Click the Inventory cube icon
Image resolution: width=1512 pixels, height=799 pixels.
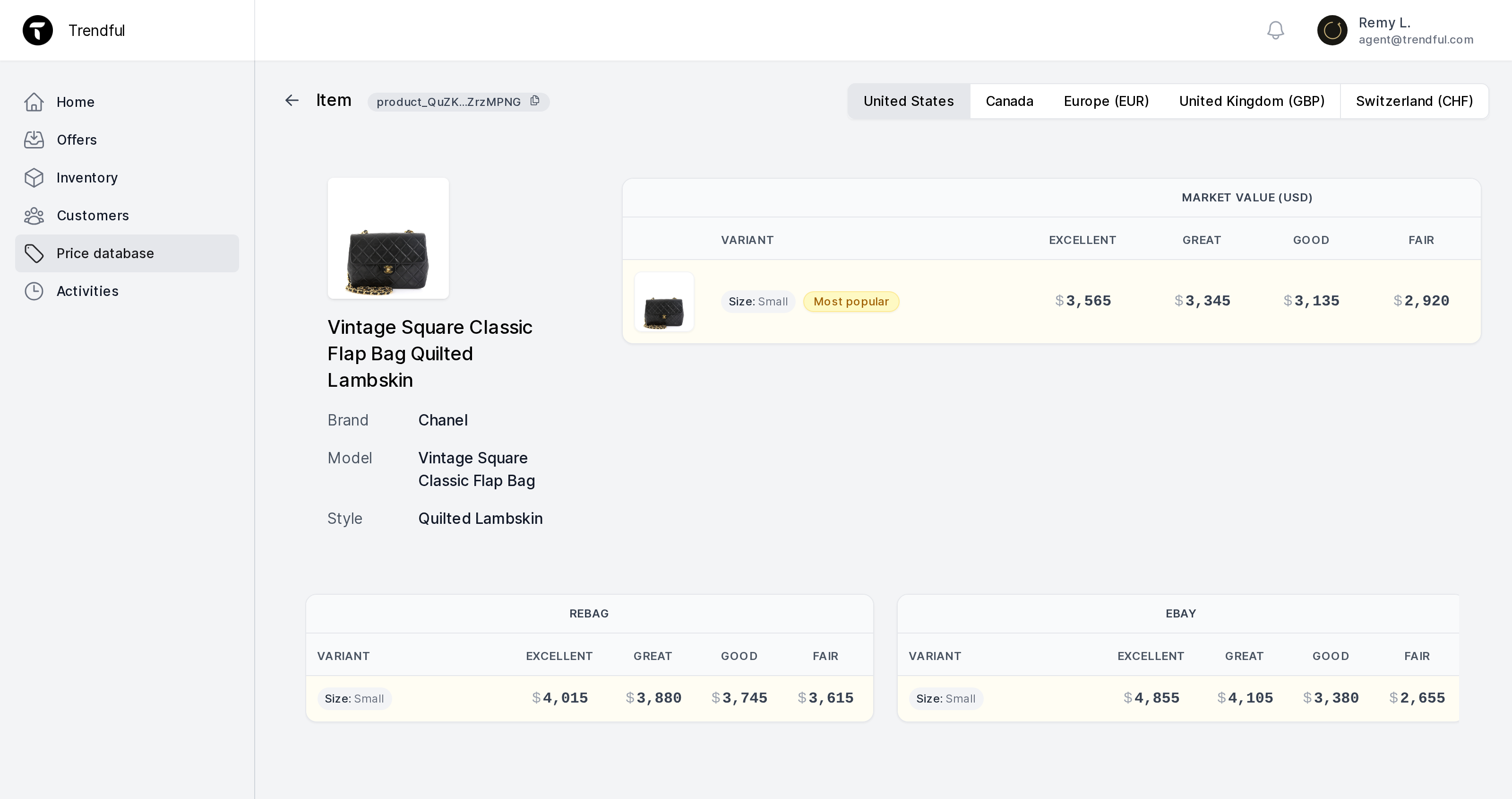[x=34, y=177]
